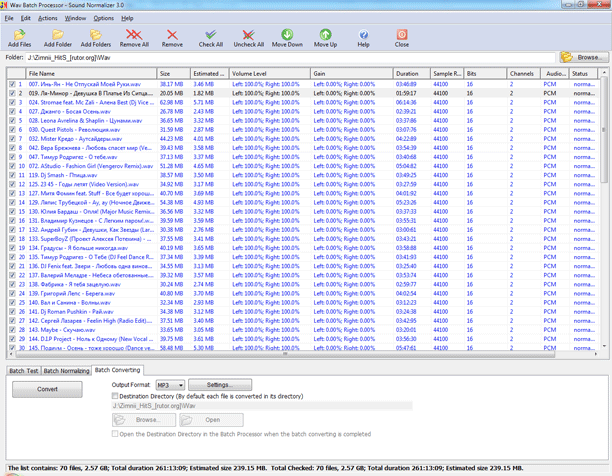Sort by Bits column header
612x476 pixels.
tap(485, 73)
